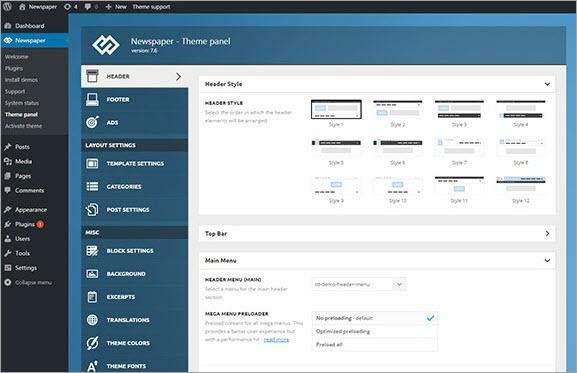Collapse the Main Menu section
577x373 pixels.
tap(547, 260)
